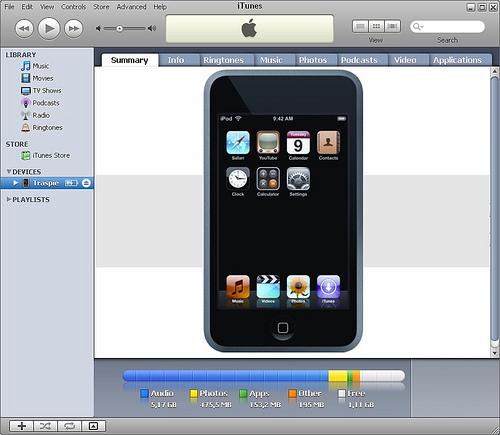Image resolution: width=500 pixels, height=435 pixels.
Task: Toggle shuffle playback button
Action: pyautogui.click(x=45, y=426)
